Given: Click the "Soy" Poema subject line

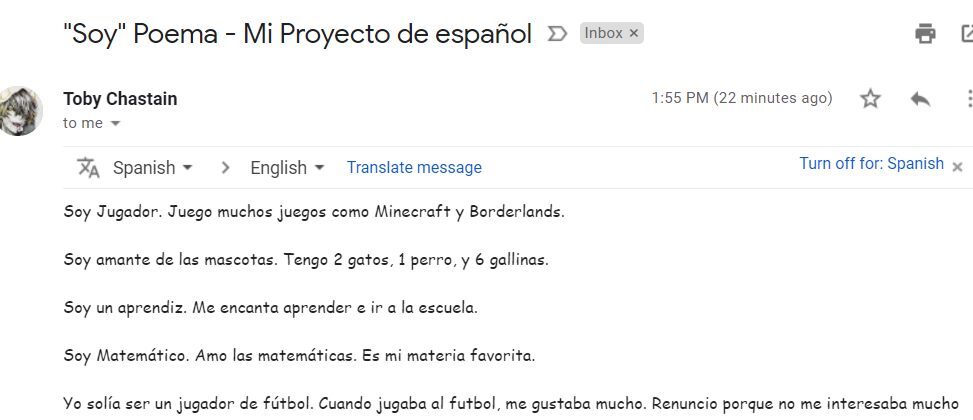Looking at the screenshot, I should (298, 34).
